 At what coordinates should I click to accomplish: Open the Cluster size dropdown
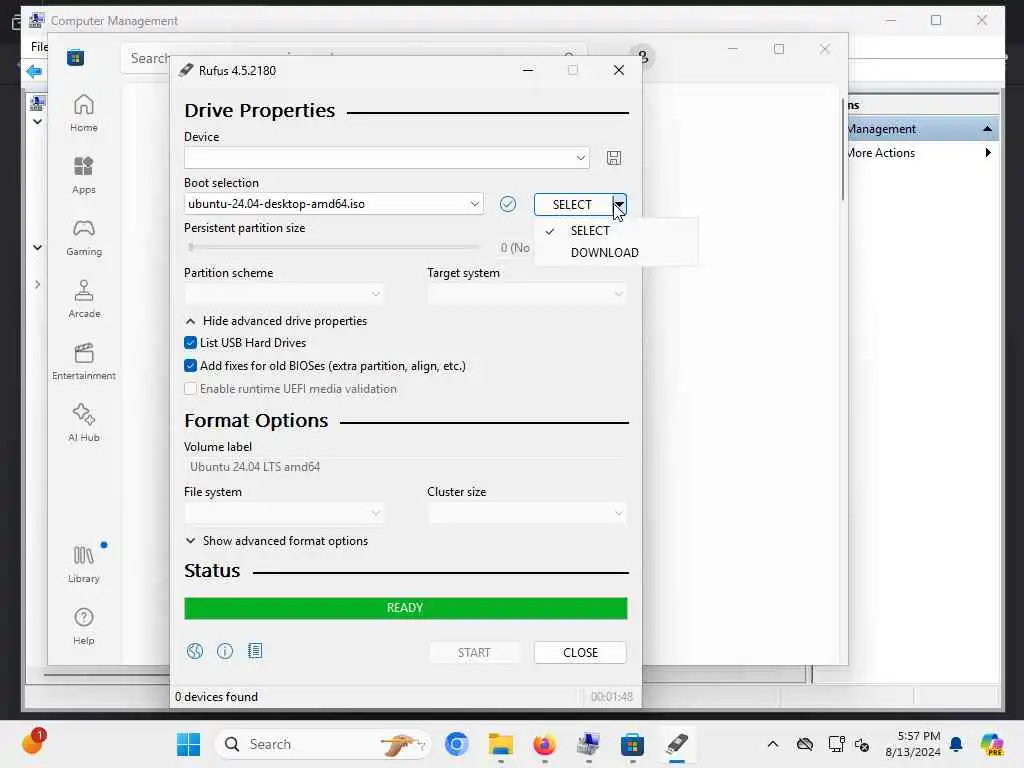click(527, 513)
